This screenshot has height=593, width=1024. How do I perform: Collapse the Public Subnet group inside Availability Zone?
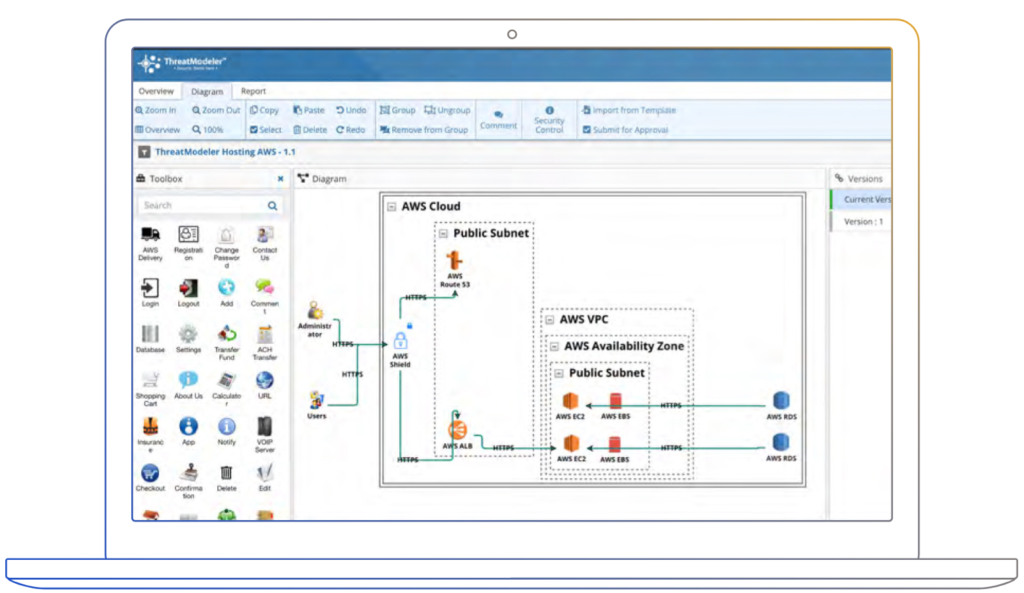click(559, 374)
